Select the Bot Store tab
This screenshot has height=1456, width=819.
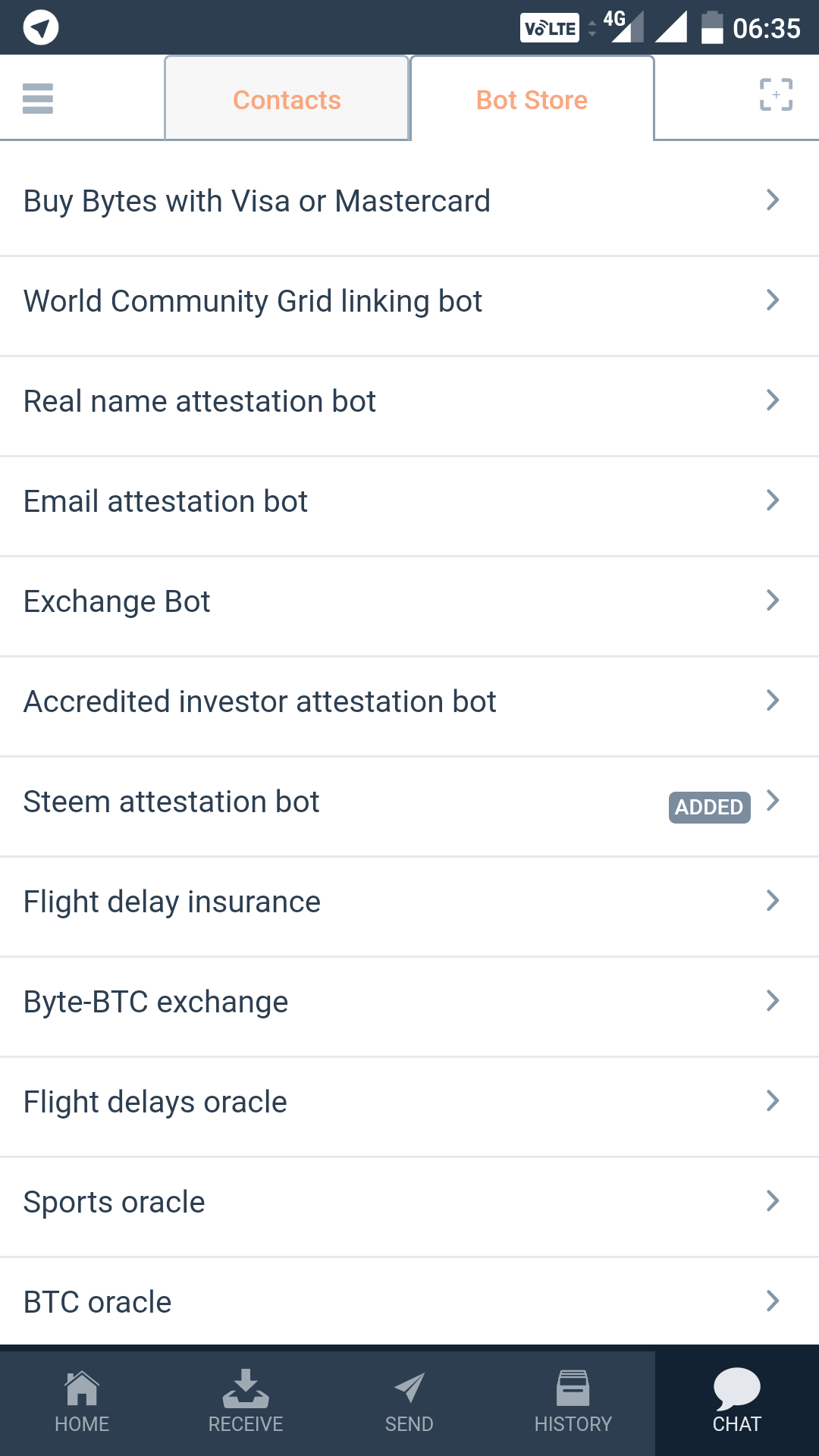[x=532, y=100]
